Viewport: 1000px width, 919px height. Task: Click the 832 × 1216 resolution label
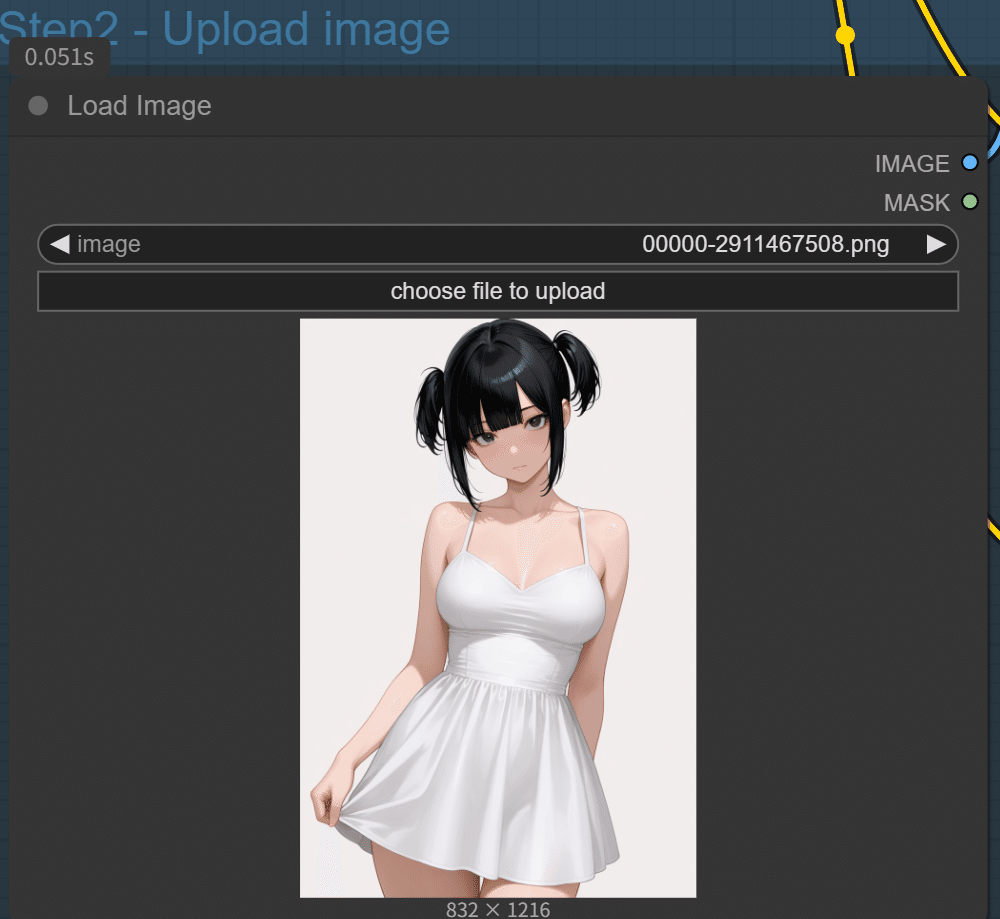(497, 909)
